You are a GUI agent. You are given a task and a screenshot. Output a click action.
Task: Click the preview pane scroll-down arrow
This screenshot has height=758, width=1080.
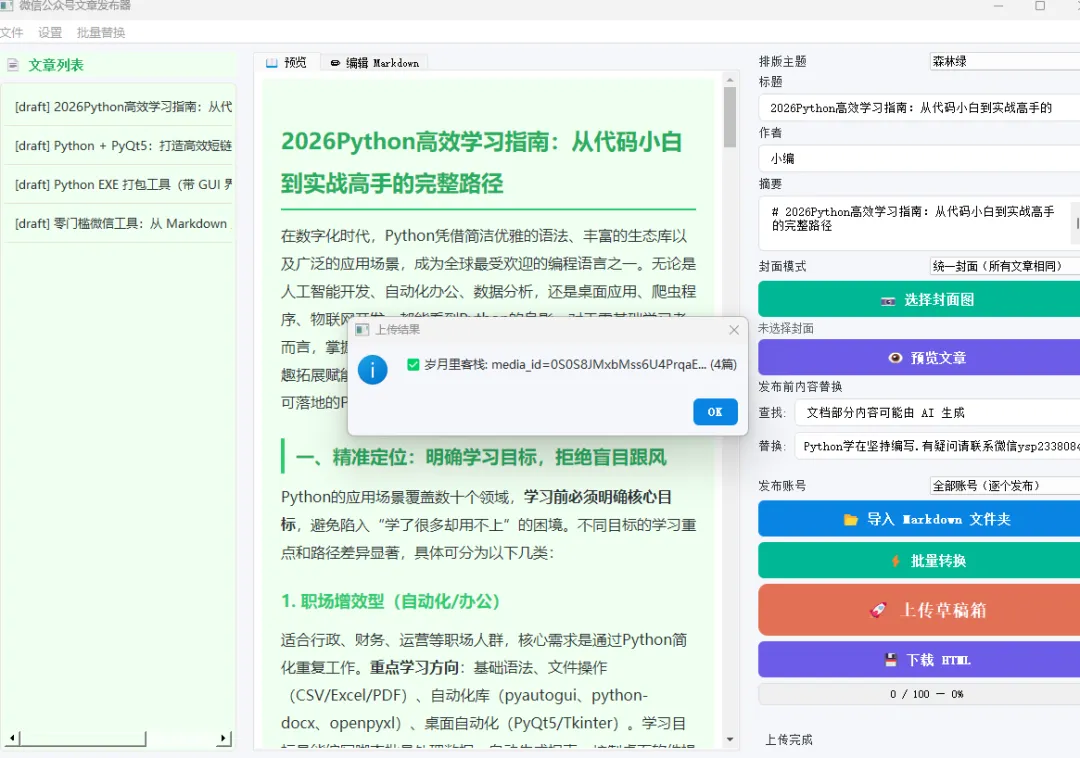pyautogui.click(x=730, y=740)
